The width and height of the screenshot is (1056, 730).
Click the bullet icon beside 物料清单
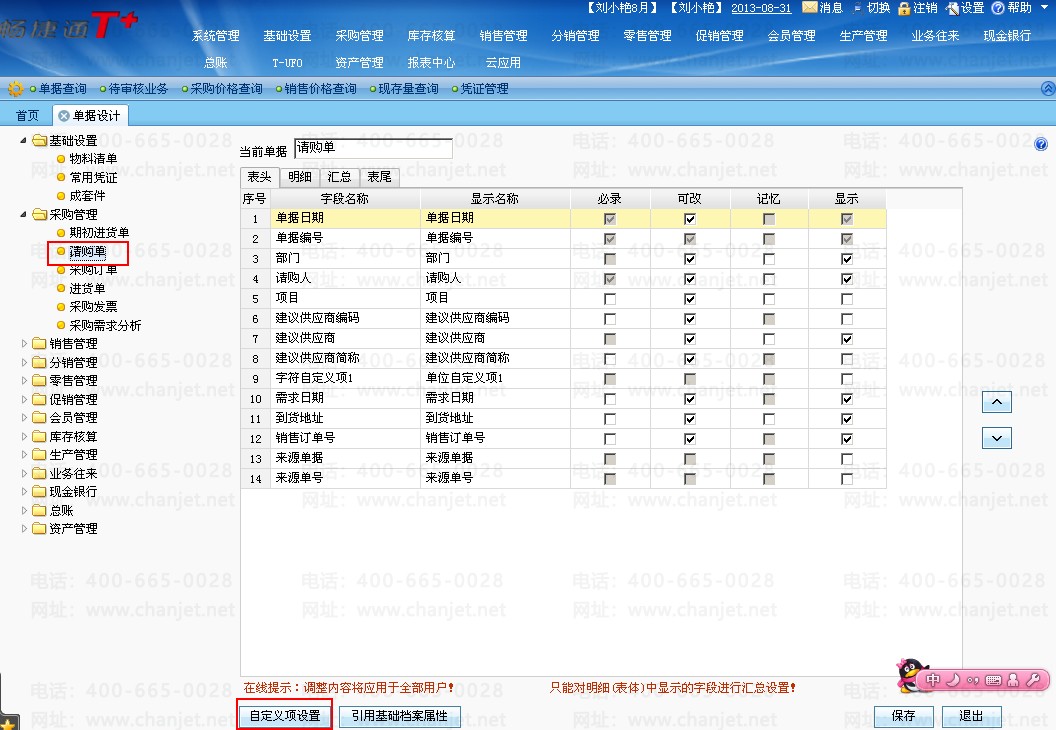point(61,159)
